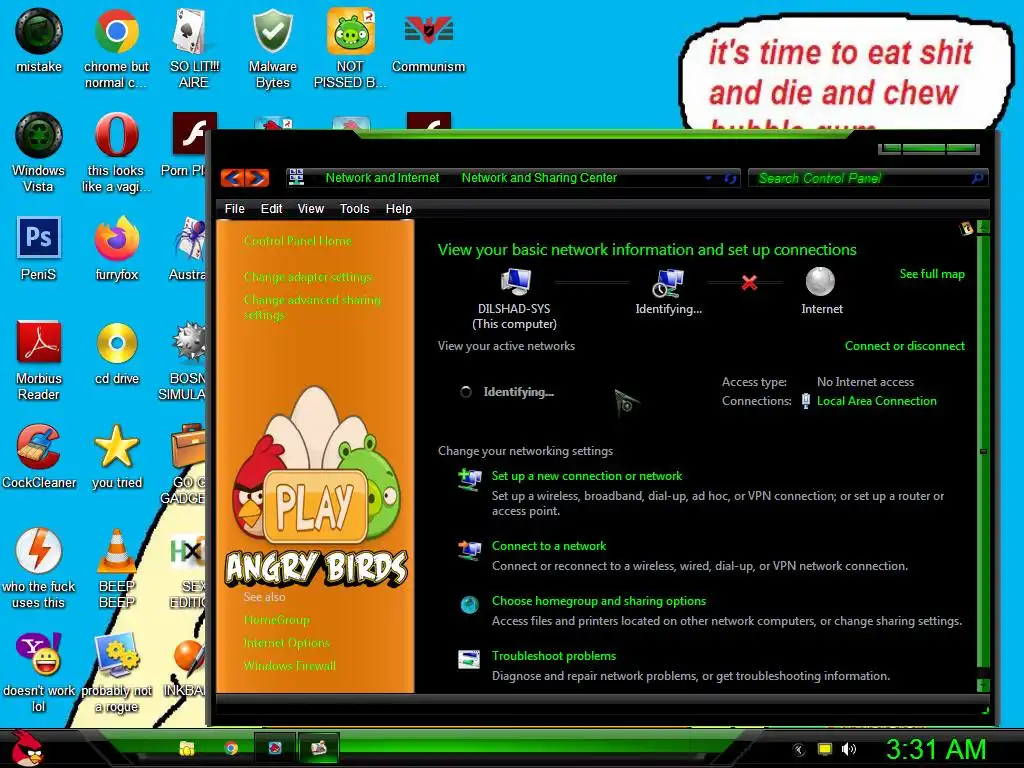Open the Edit menu
The image size is (1024, 768).
click(271, 208)
